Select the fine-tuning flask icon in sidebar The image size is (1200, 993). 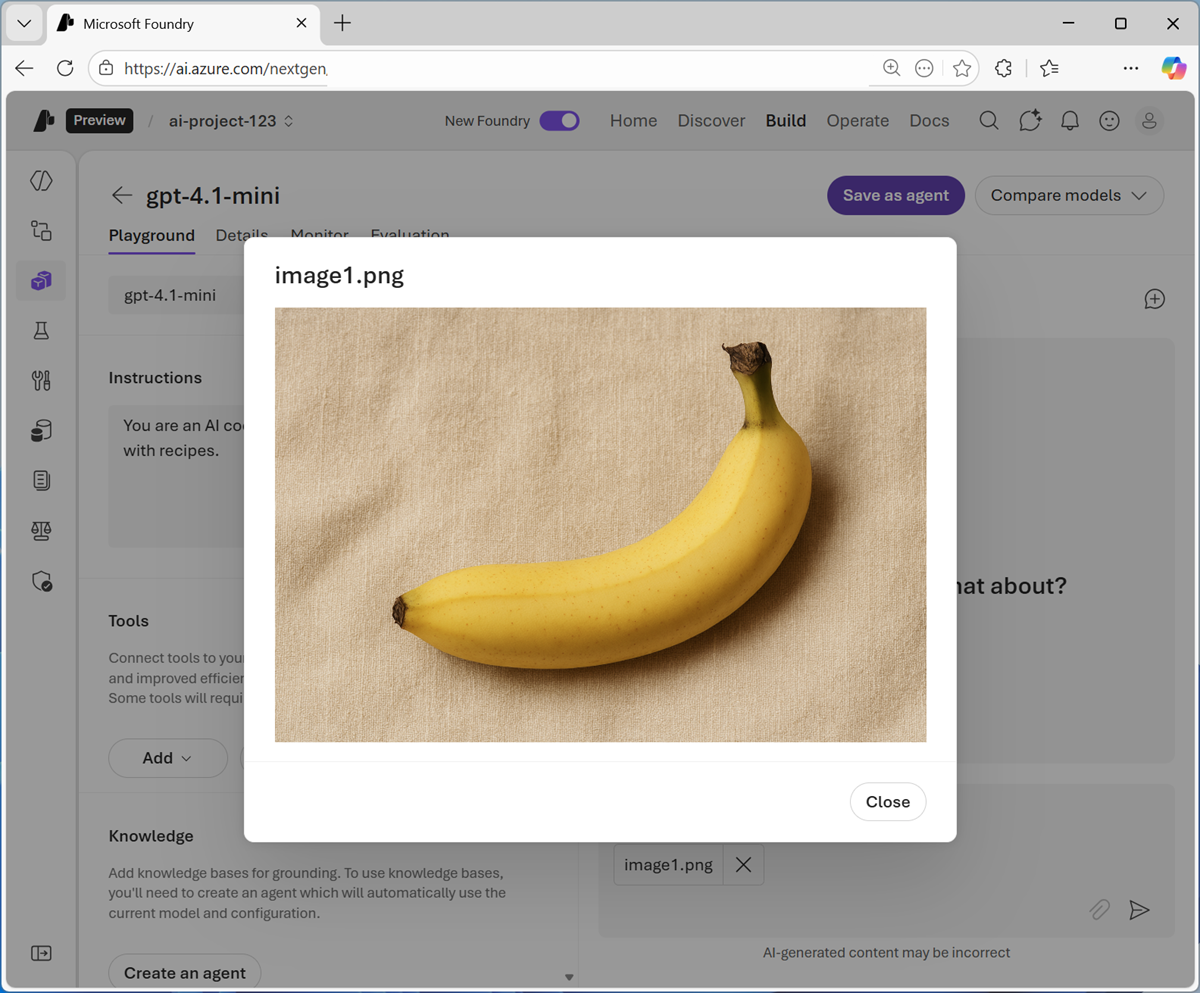click(x=40, y=330)
